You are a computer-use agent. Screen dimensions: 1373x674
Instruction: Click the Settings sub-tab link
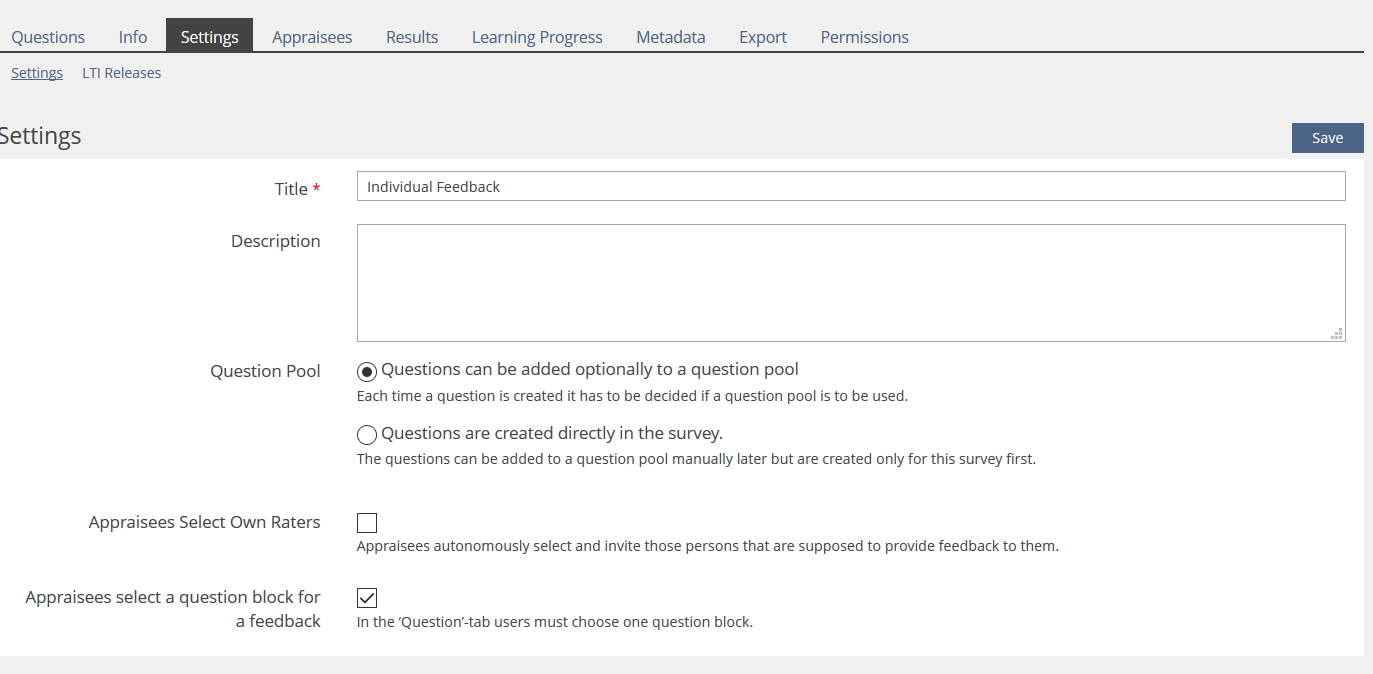[37, 73]
